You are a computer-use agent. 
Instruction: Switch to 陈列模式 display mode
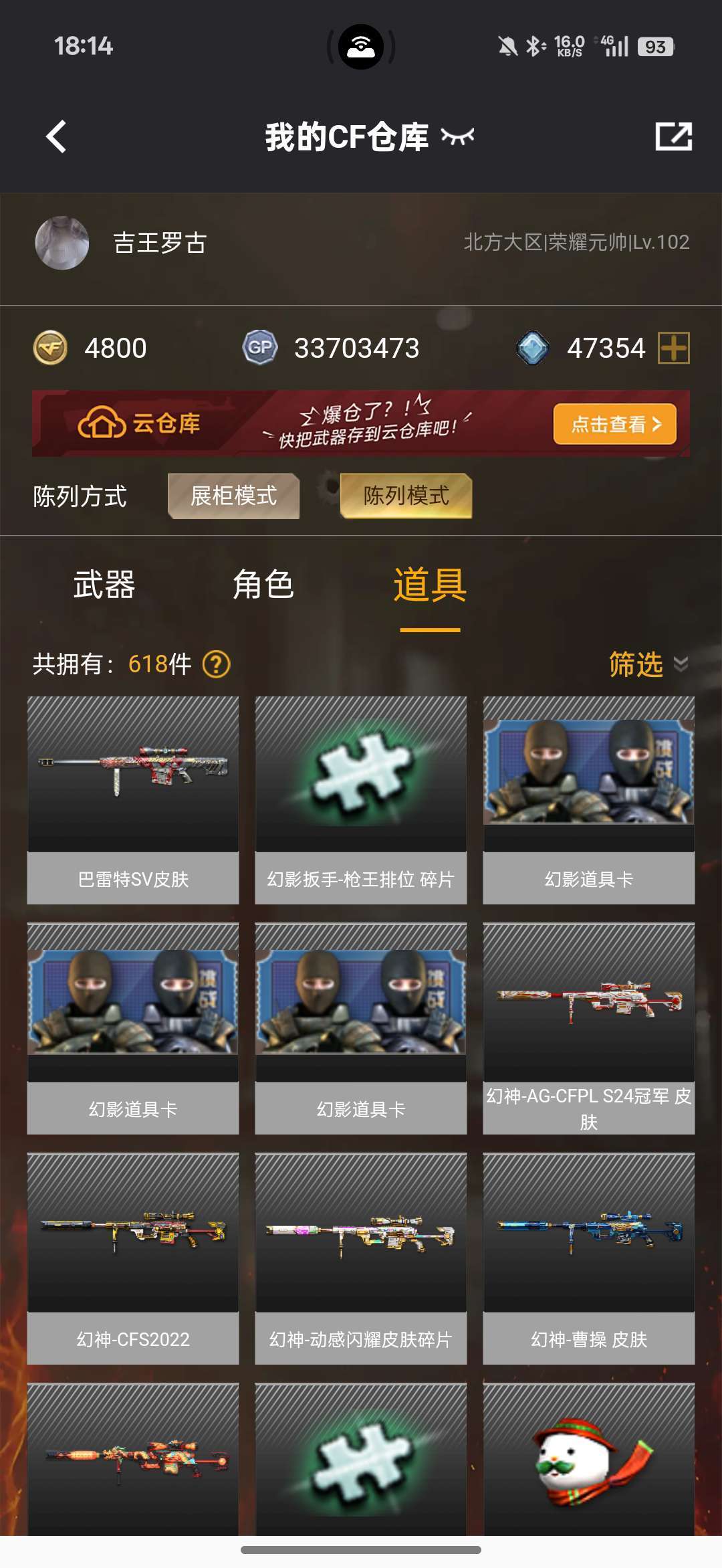tap(406, 496)
